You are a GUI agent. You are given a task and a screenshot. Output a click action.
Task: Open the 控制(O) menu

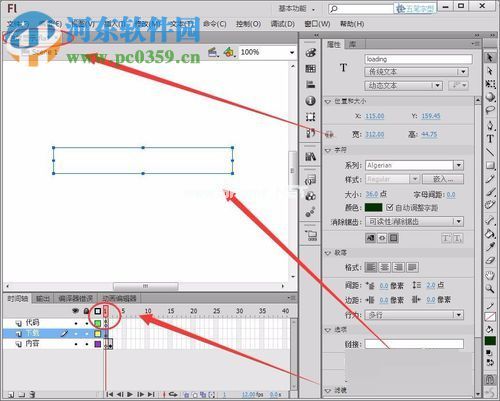(248, 24)
